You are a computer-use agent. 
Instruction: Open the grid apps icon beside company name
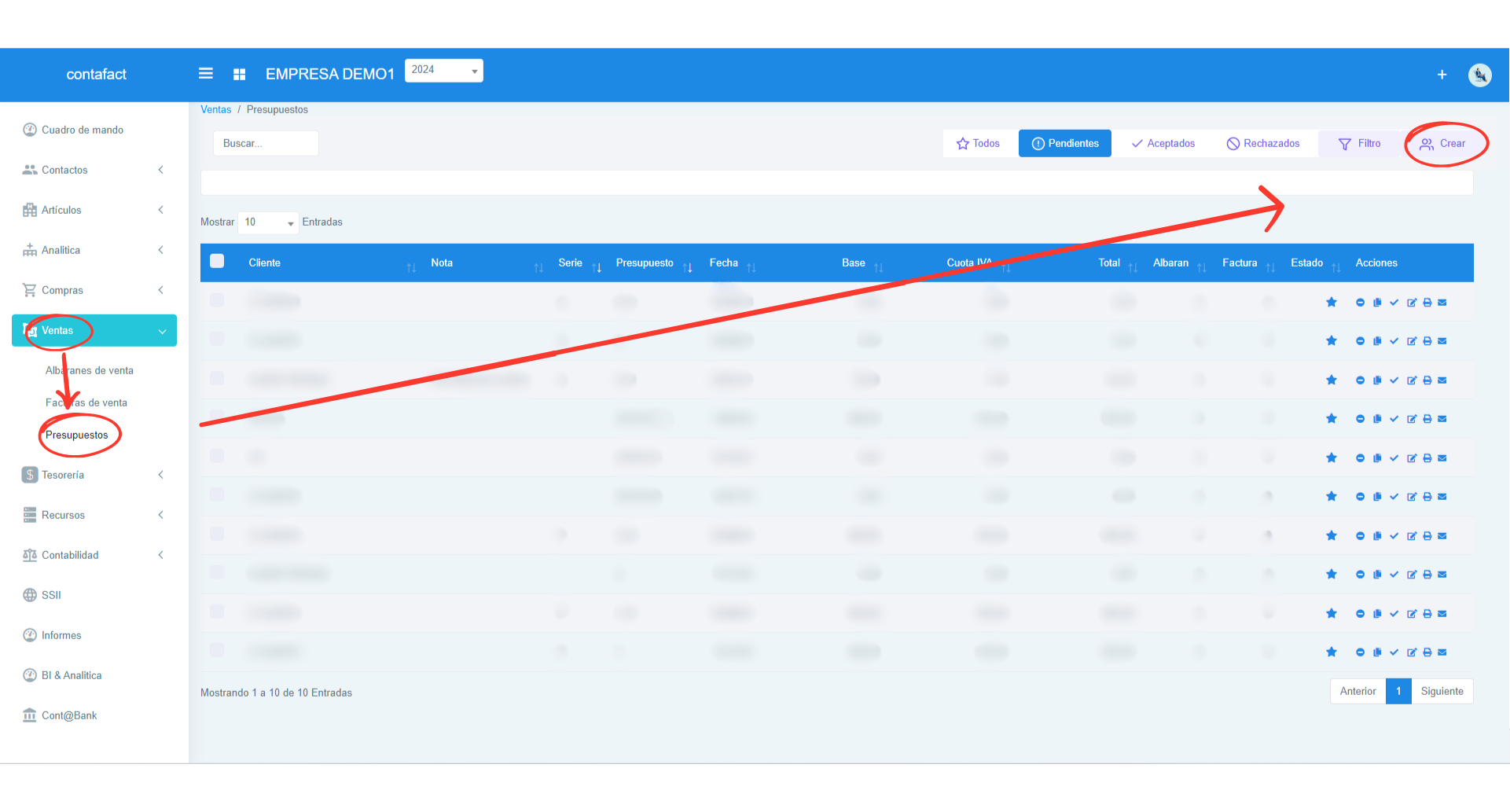click(x=240, y=74)
